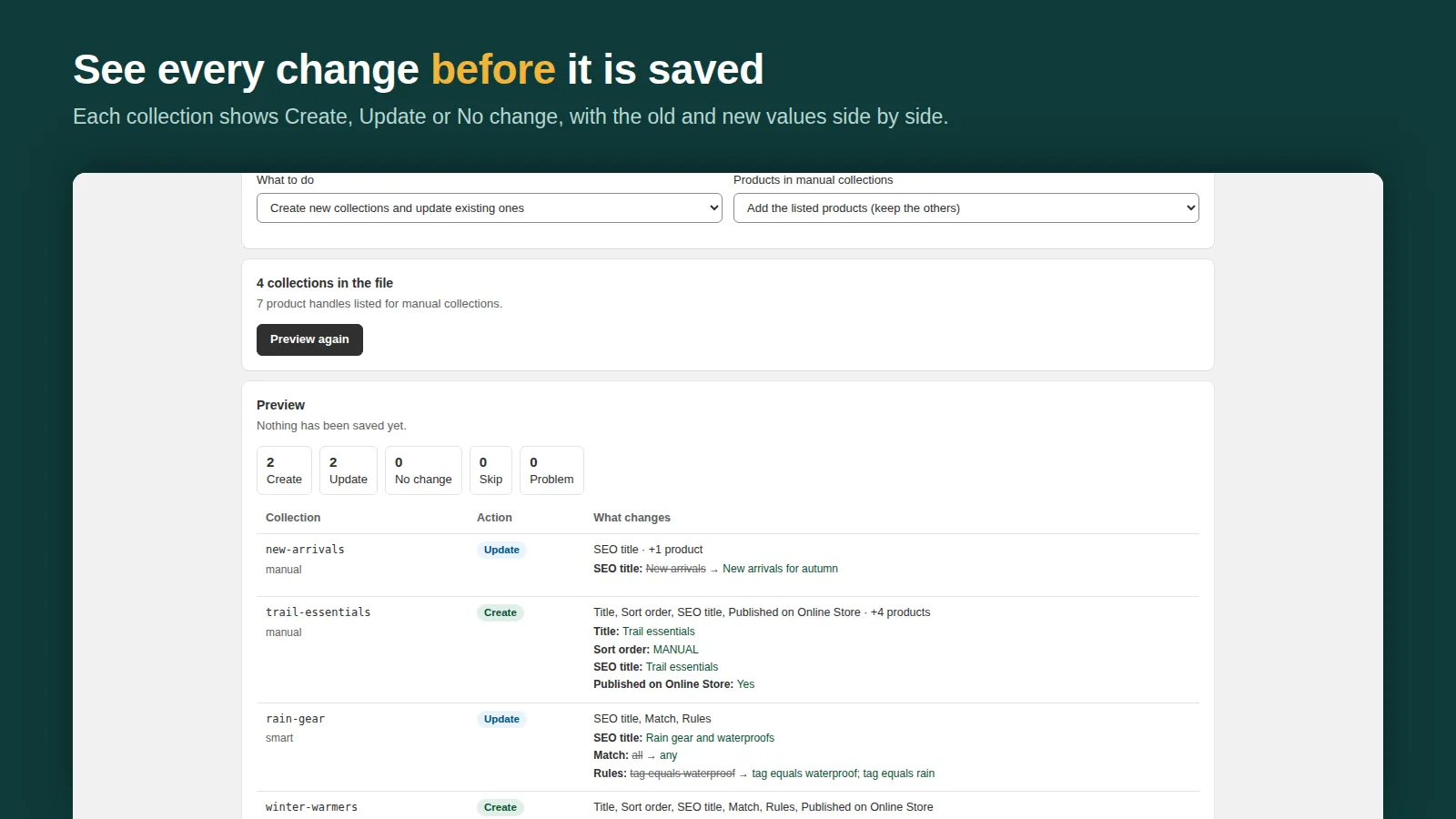Click the new-arrivals collection handle

[305, 550]
